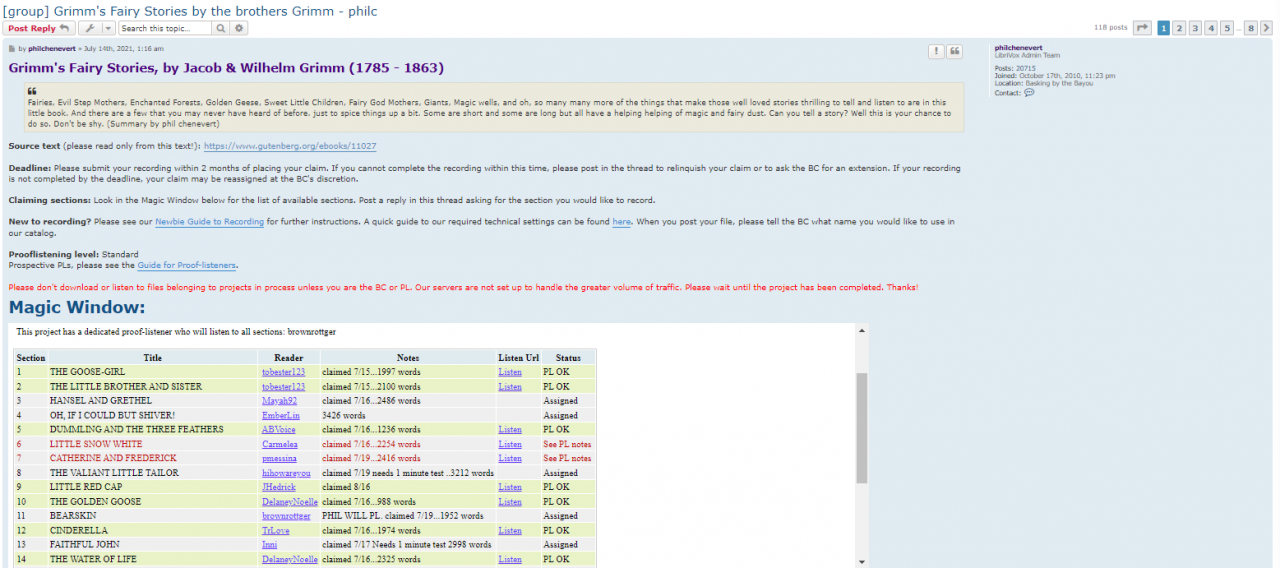Open jump-to-page arrow button

[x=1142, y=28]
